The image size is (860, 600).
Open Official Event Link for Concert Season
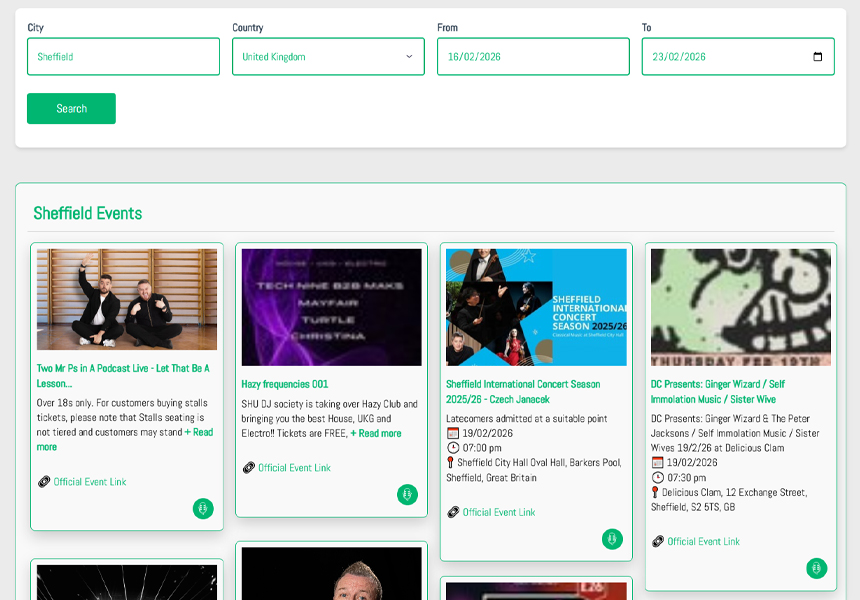point(498,512)
